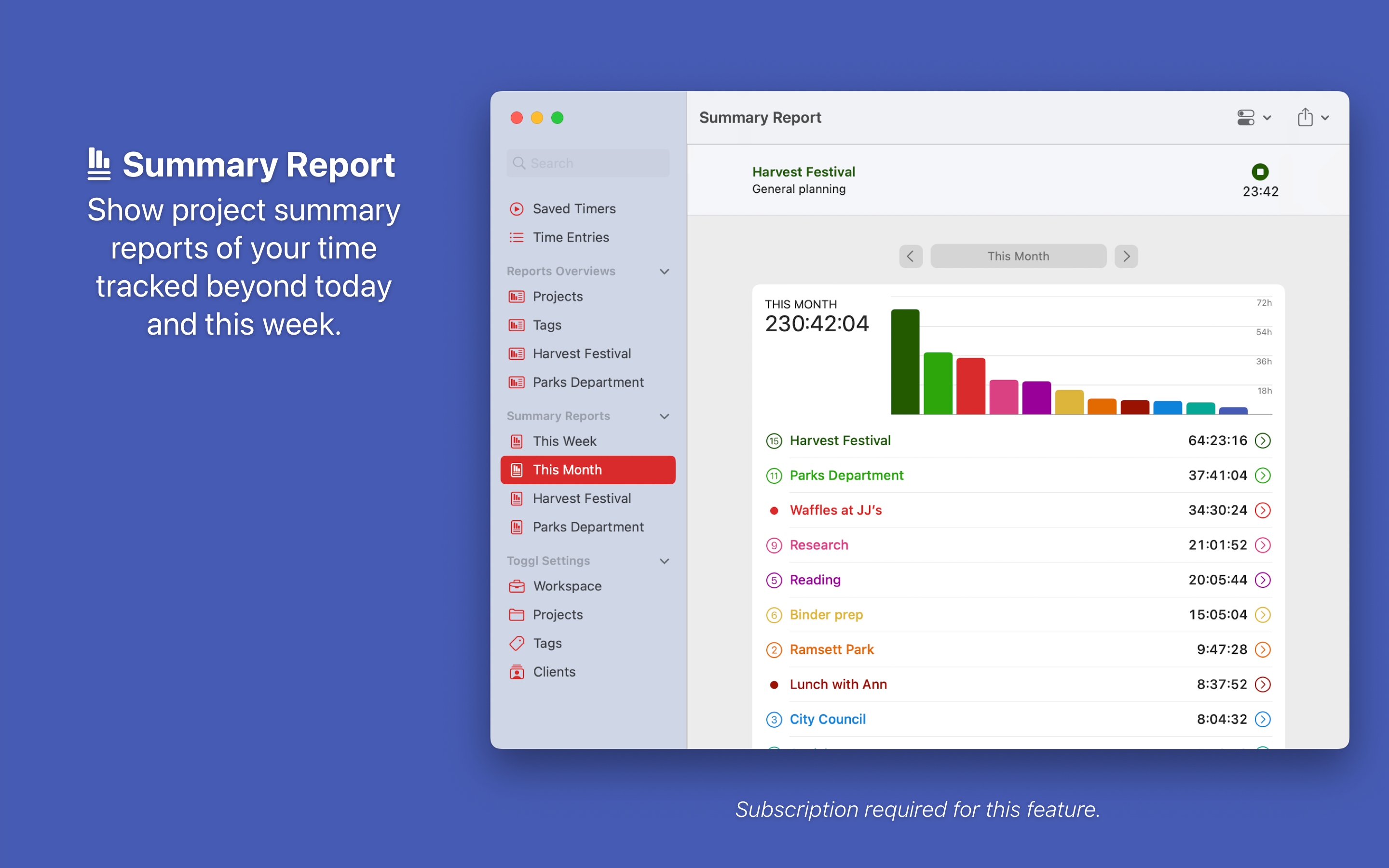This screenshot has height=868, width=1389.
Task: Click the Binder prep project name
Action: pos(826,615)
